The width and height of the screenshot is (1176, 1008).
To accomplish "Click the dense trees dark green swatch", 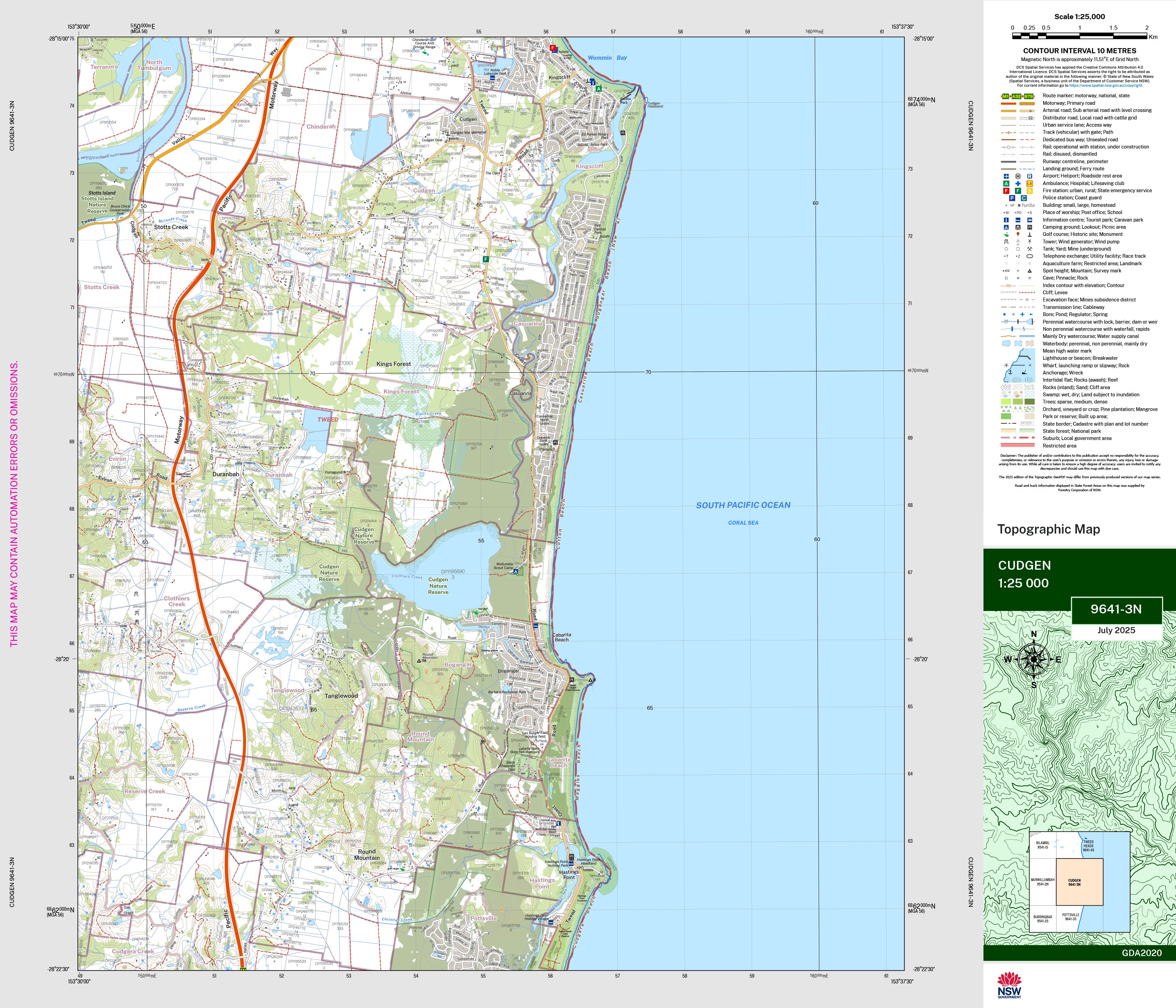I will pyautogui.click(x=1030, y=402).
